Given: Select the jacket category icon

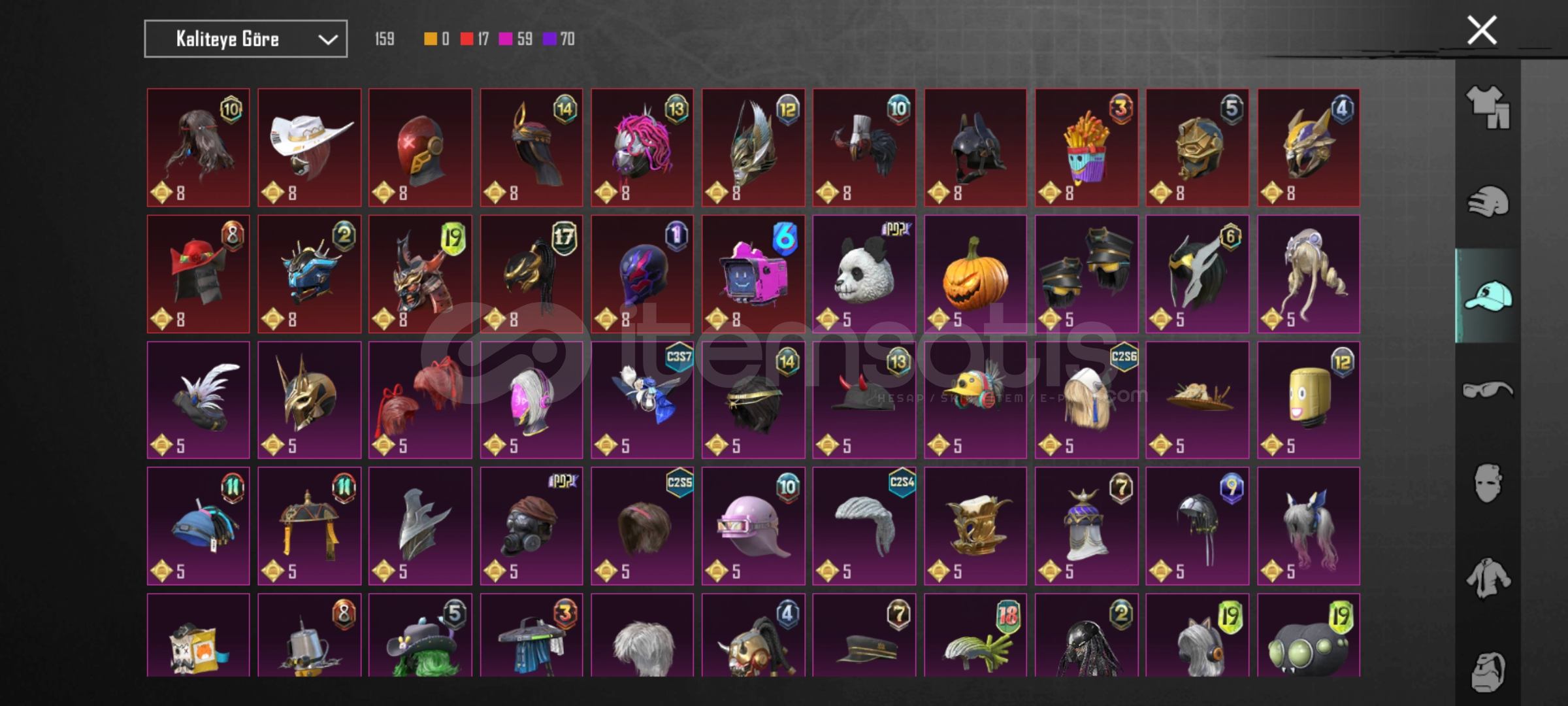Looking at the screenshot, I should tap(1488, 577).
